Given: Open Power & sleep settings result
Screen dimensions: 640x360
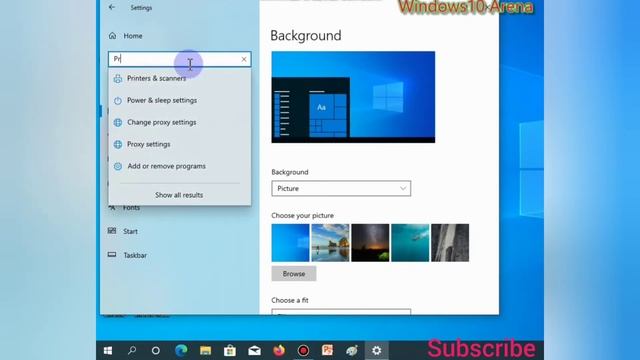Looking at the screenshot, I should click(x=180, y=100).
